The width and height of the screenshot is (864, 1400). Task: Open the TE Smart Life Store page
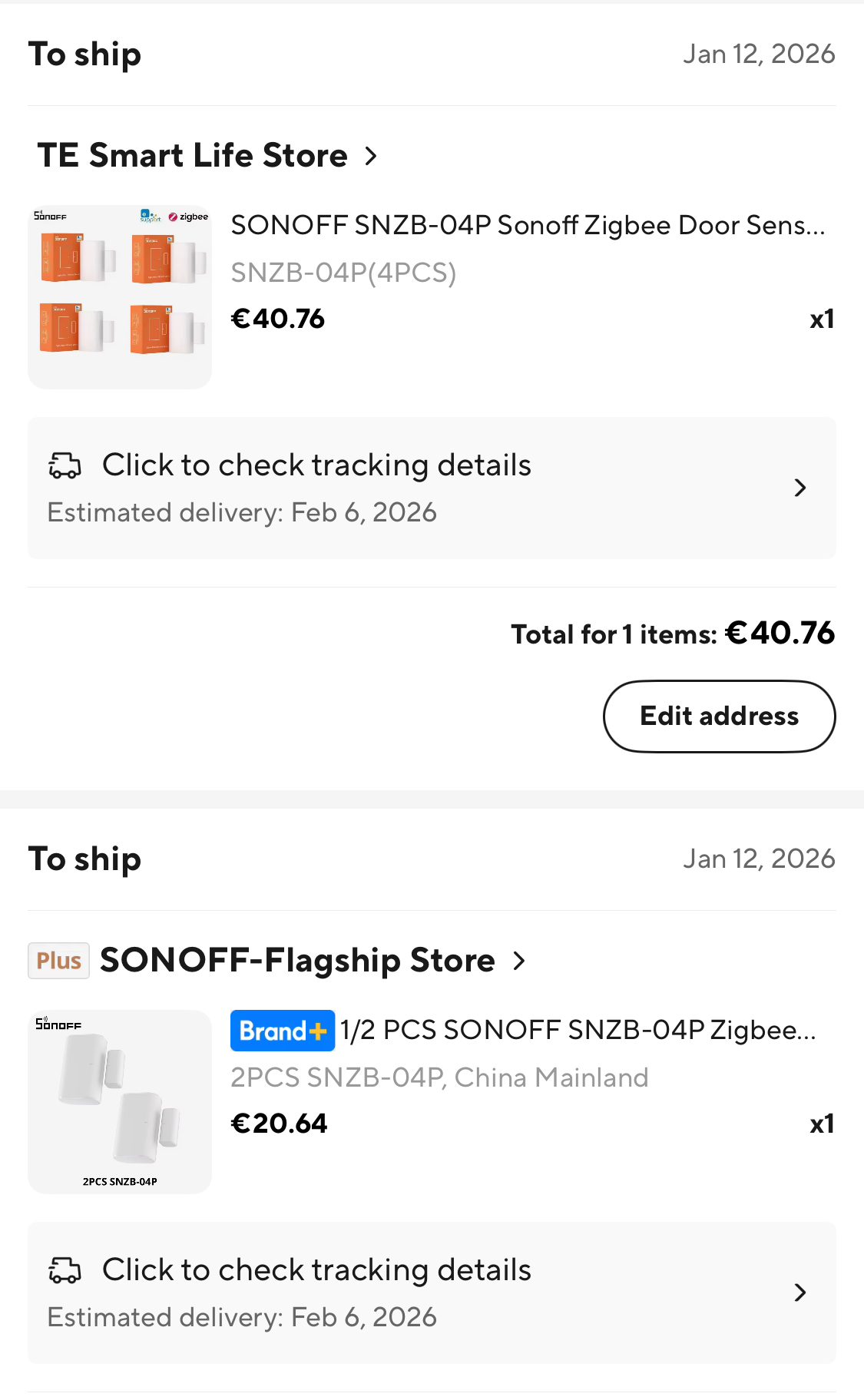point(193,156)
